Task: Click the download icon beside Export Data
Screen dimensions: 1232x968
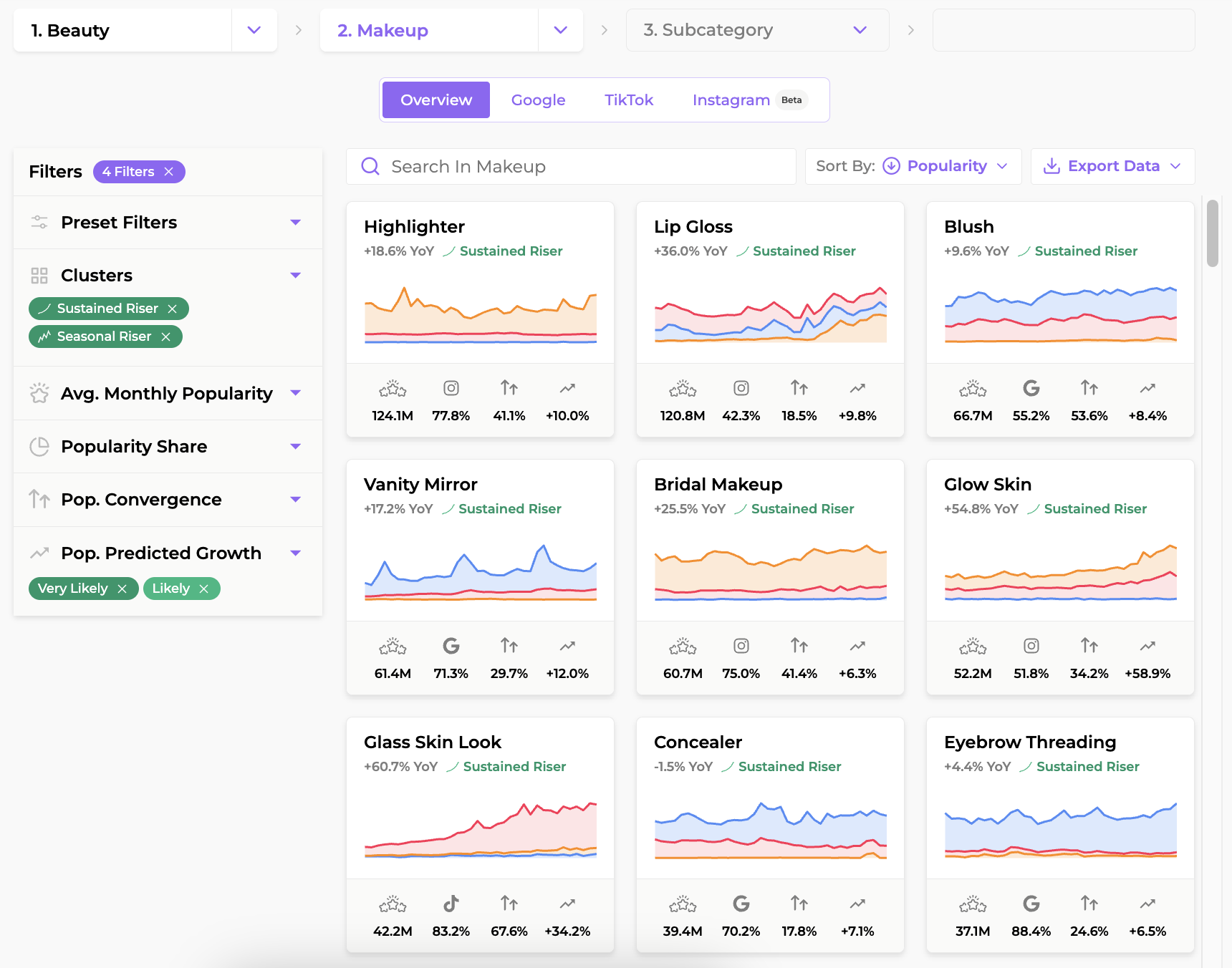Action: [1051, 166]
